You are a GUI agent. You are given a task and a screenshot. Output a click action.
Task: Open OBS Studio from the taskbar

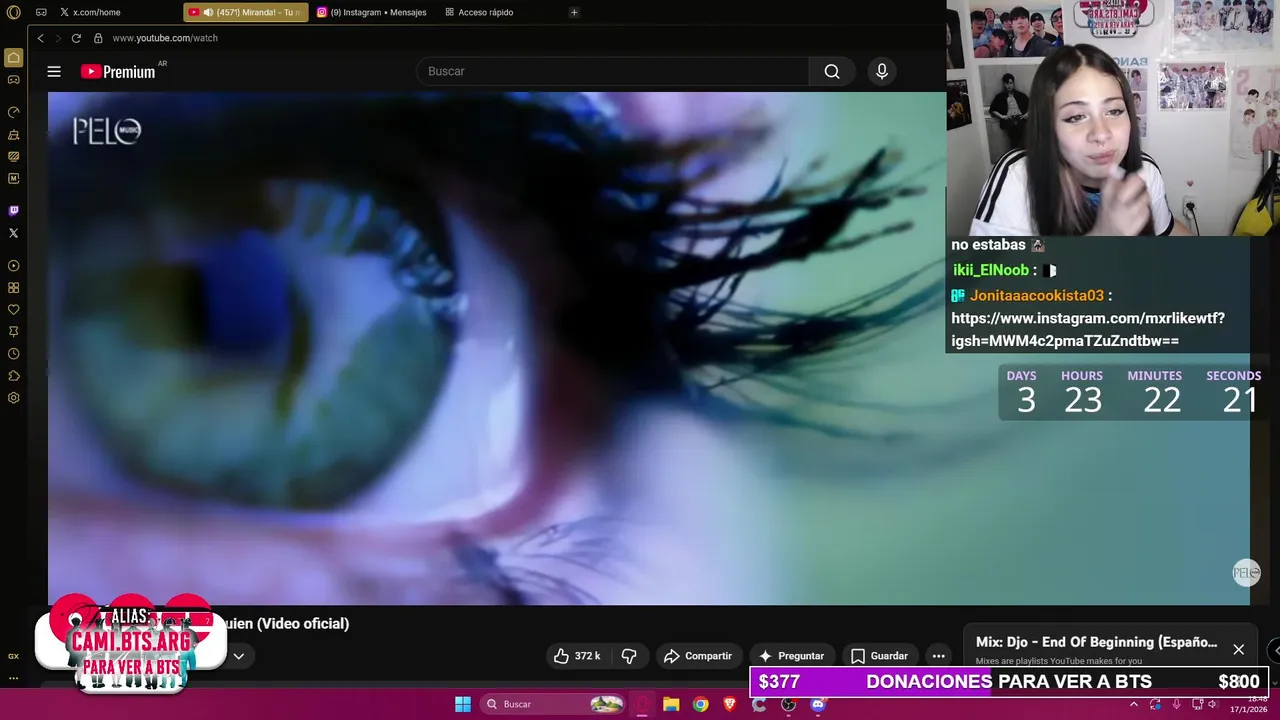(789, 704)
